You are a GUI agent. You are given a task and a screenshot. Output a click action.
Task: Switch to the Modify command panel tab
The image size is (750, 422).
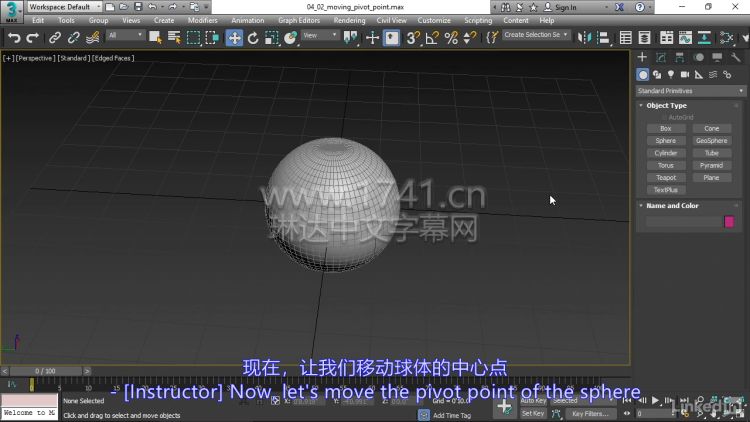pyautogui.click(x=661, y=57)
